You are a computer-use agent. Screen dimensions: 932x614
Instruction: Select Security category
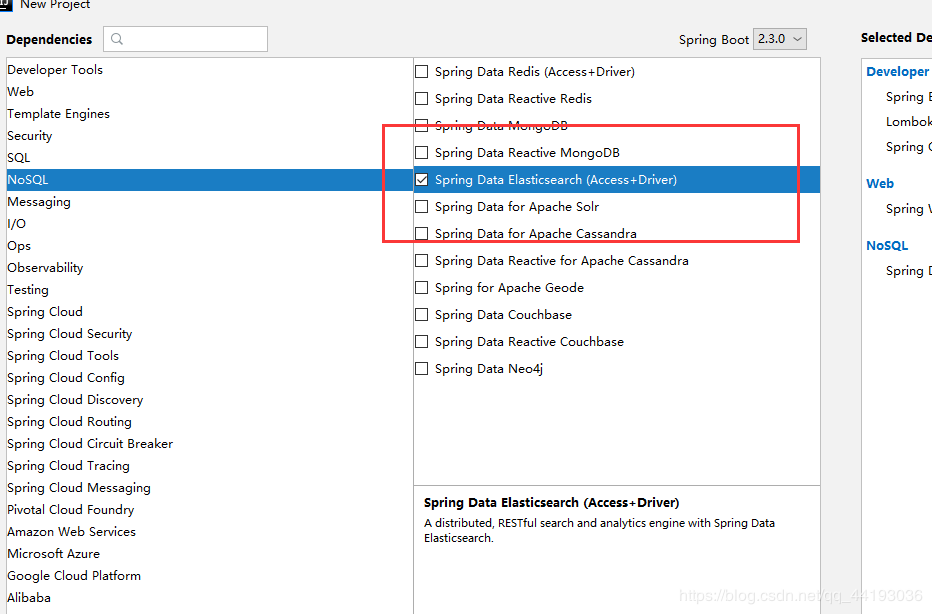209,136
